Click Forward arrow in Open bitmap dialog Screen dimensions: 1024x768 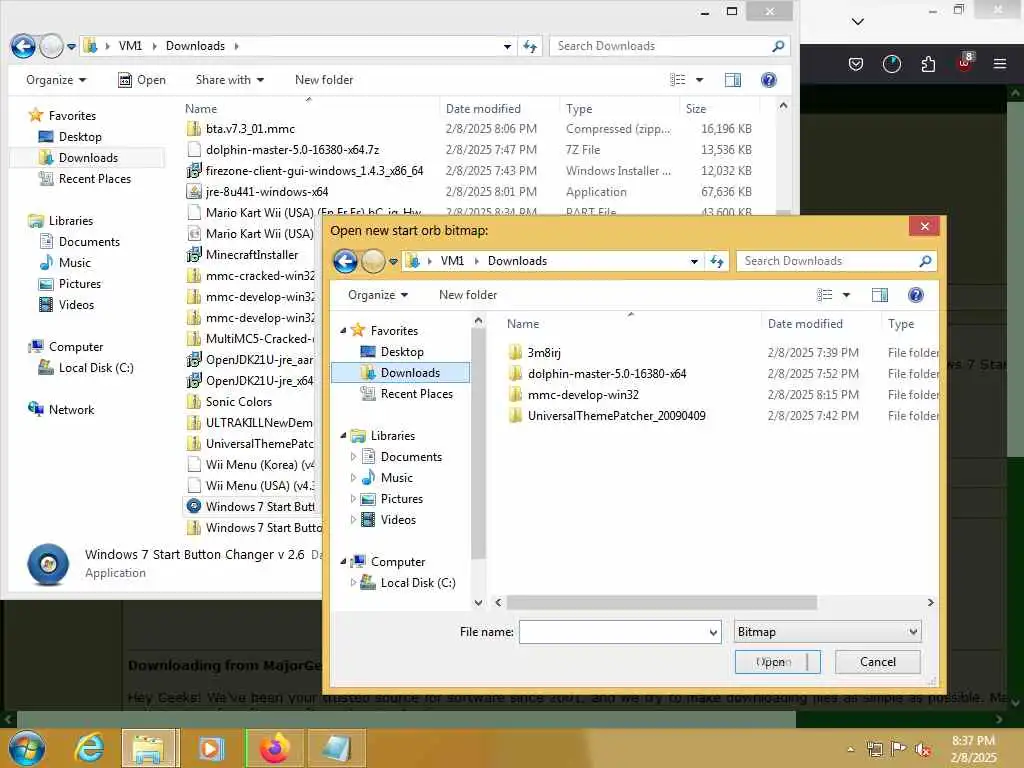pos(374,261)
